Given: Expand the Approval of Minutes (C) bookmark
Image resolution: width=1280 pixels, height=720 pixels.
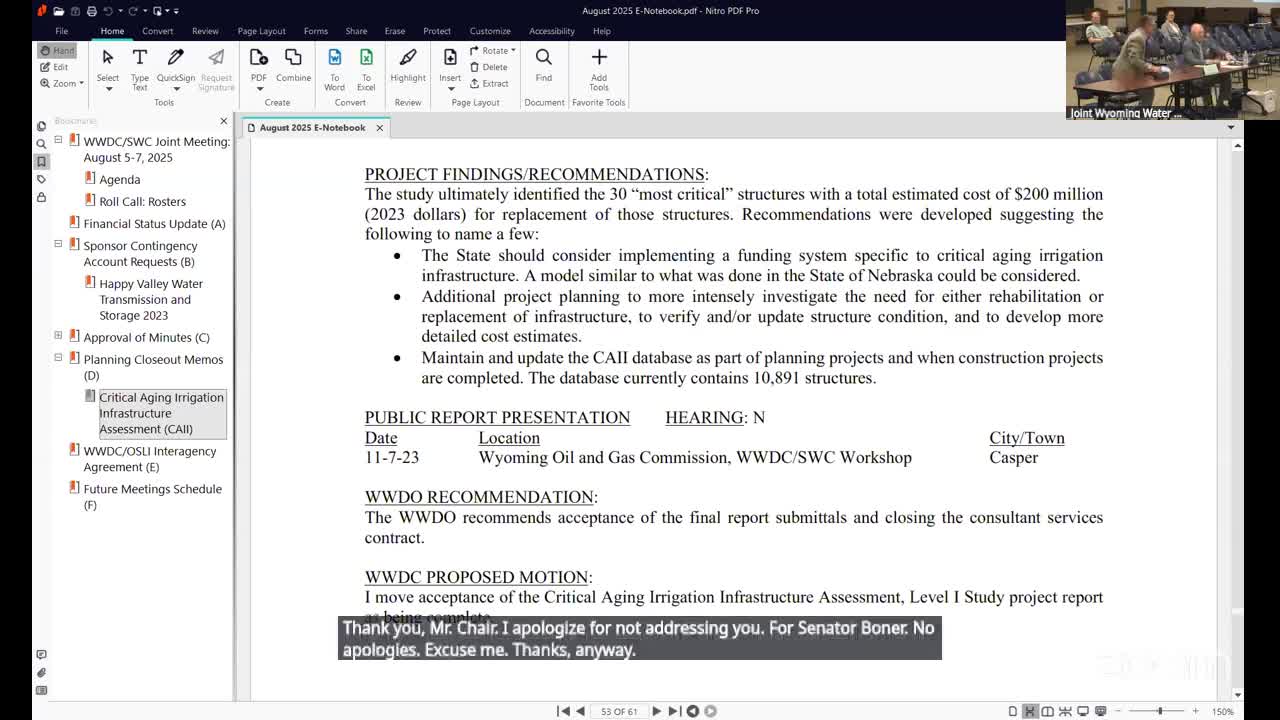Looking at the screenshot, I should (58, 336).
